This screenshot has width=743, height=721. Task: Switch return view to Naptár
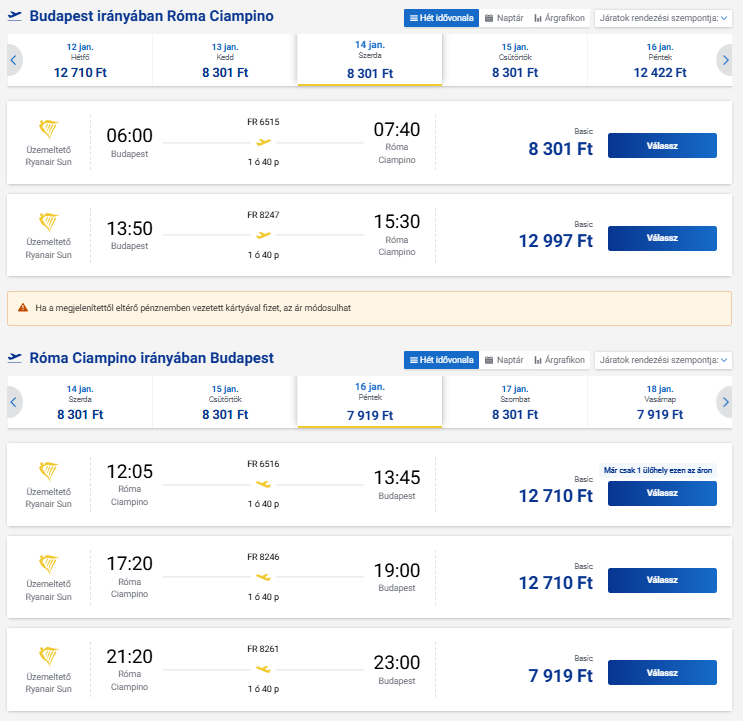504,359
